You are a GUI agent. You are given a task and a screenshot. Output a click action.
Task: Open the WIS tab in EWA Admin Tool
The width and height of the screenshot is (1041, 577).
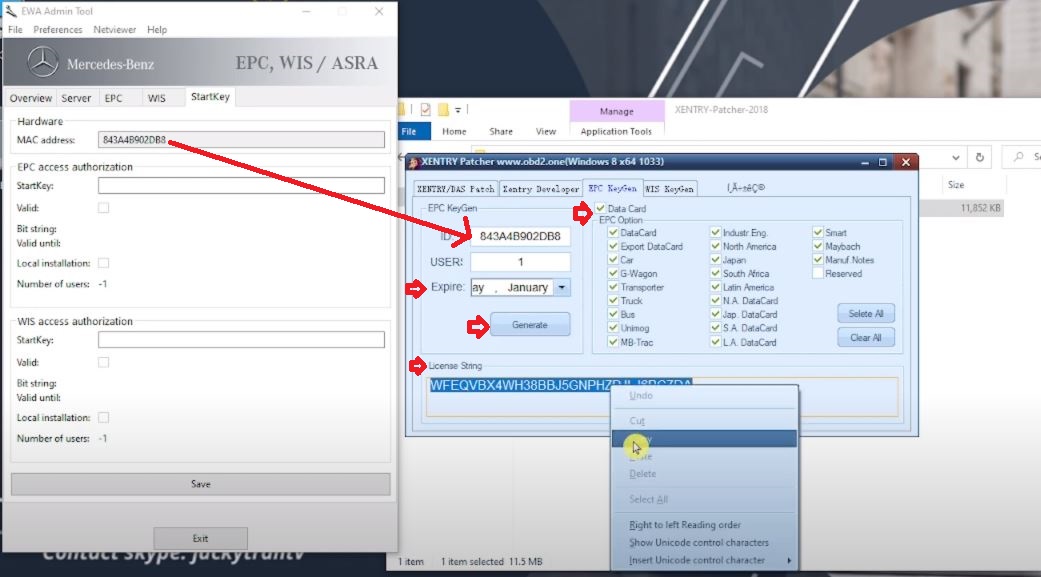tap(157, 98)
